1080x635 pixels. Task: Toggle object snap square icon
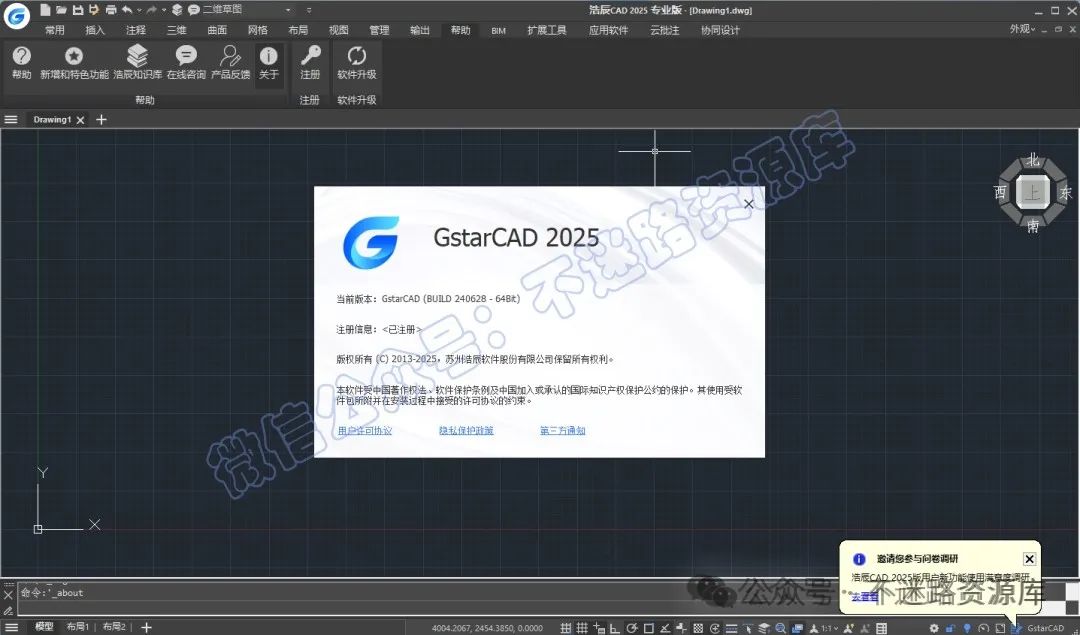click(x=649, y=628)
